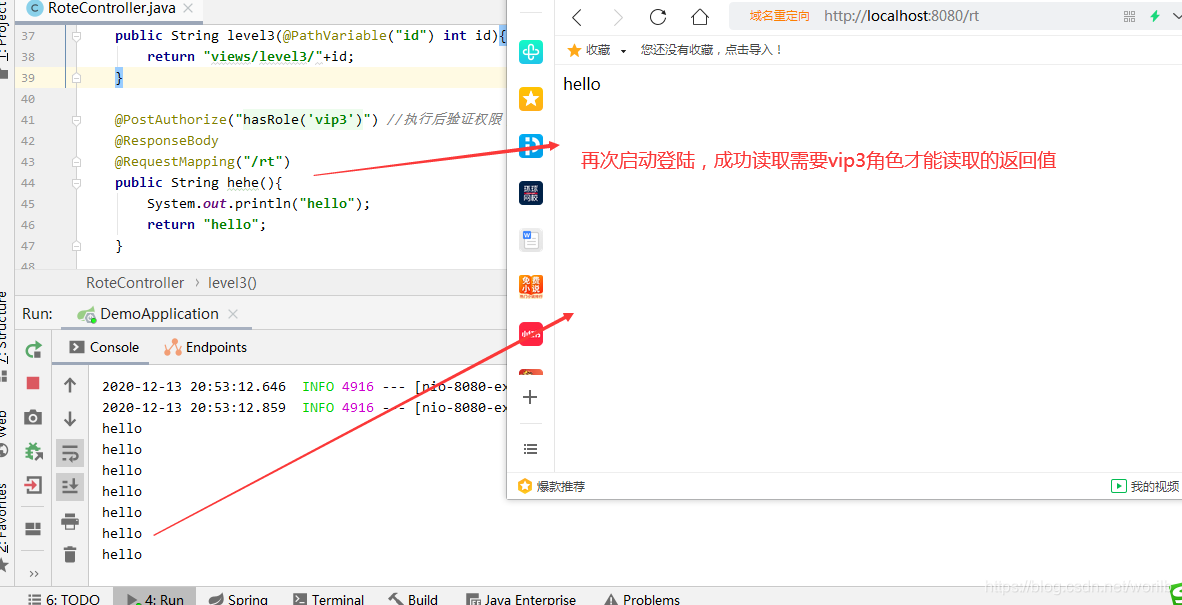The image size is (1182, 605).
Task: Open the 6: TODO tool window
Action: click(x=63, y=600)
